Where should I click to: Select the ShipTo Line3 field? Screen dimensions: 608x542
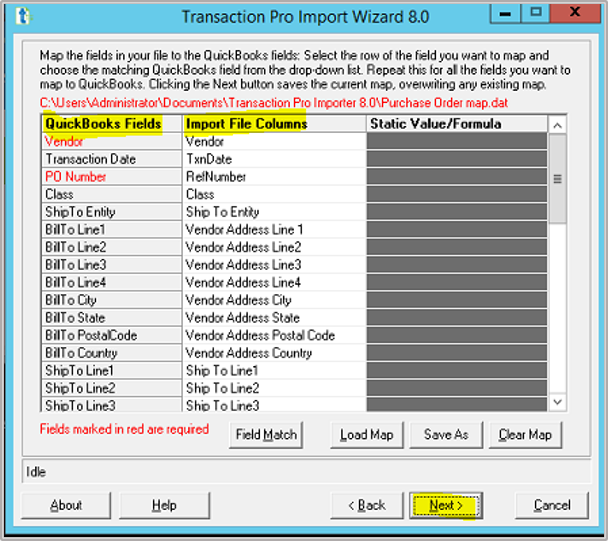[x=111, y=405]
